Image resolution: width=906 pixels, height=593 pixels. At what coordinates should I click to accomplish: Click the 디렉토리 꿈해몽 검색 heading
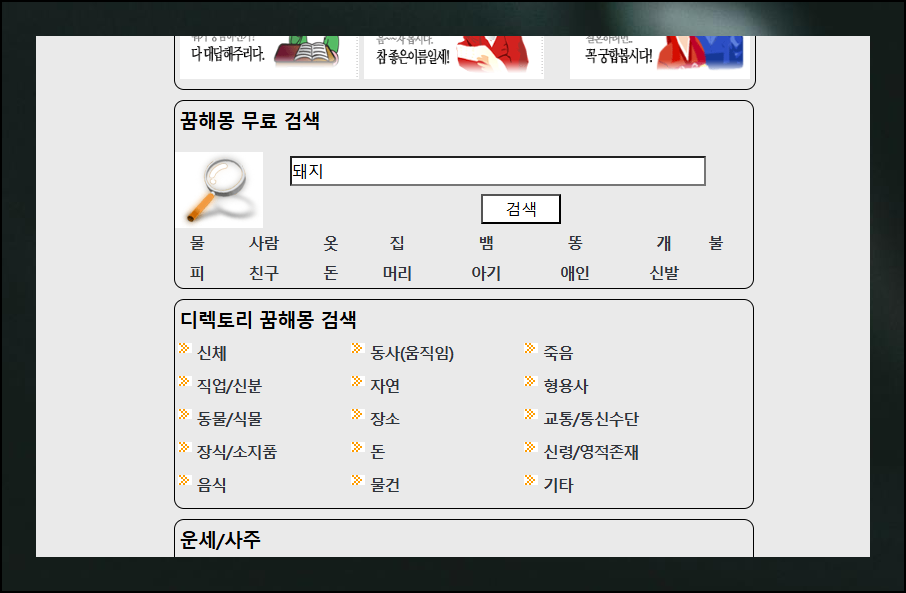268,320
